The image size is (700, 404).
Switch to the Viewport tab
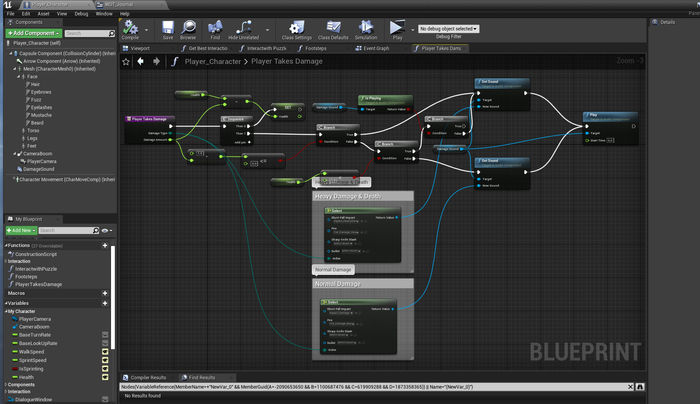pos(137,48)
